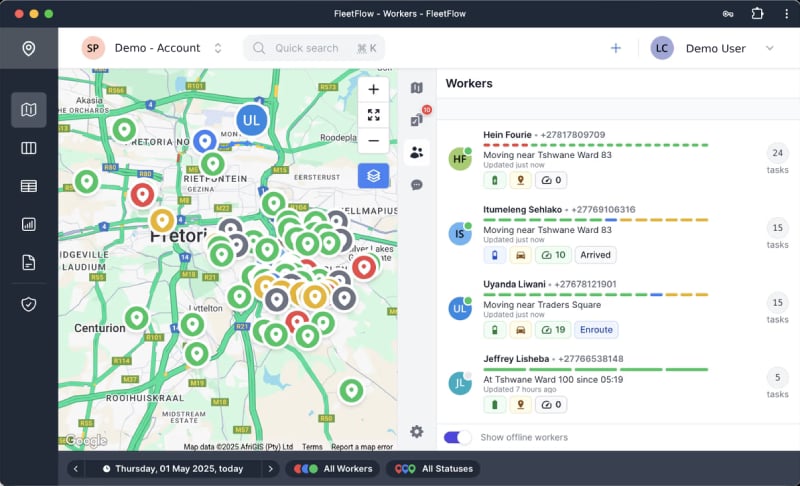Zoom out on the map

tap(373, 141)
